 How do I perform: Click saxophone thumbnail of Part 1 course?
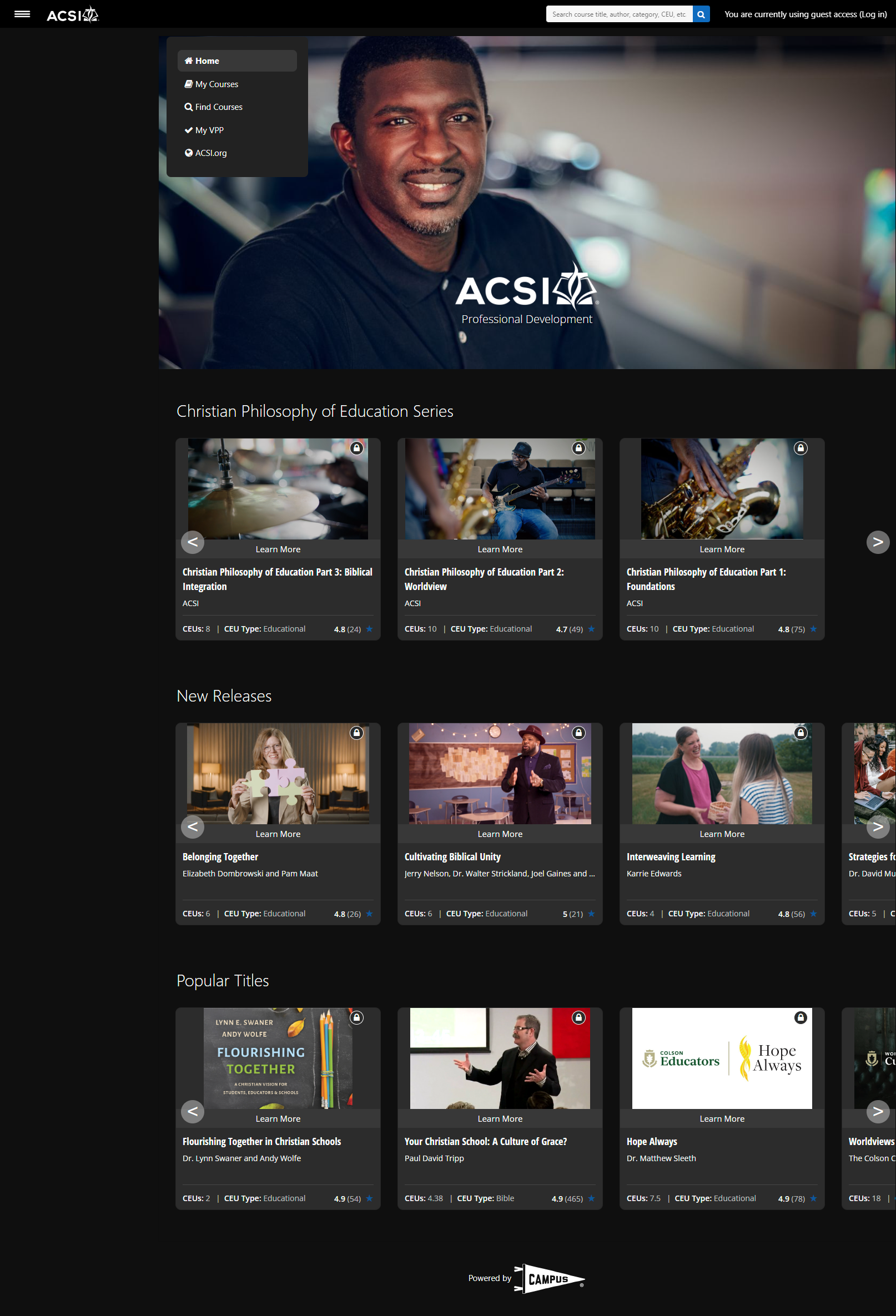[x=722, y=488]
